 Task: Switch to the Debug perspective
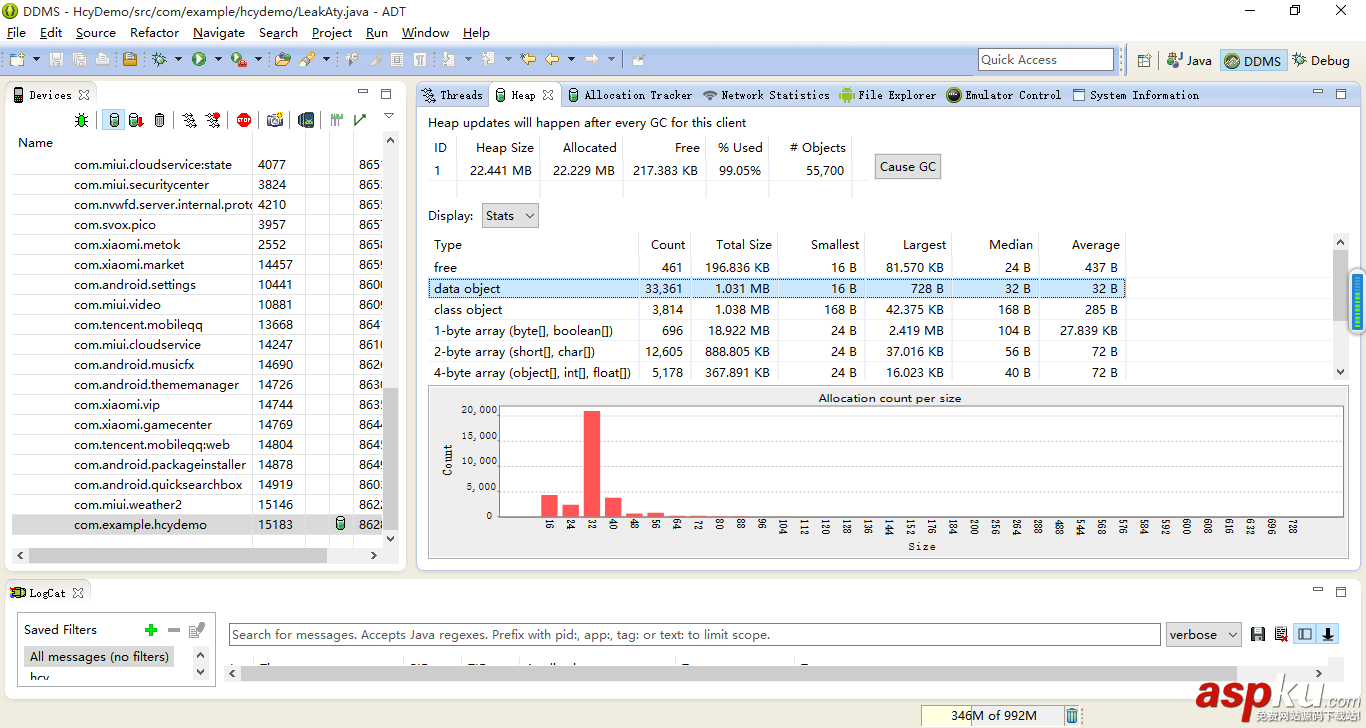click(1320, 60)
